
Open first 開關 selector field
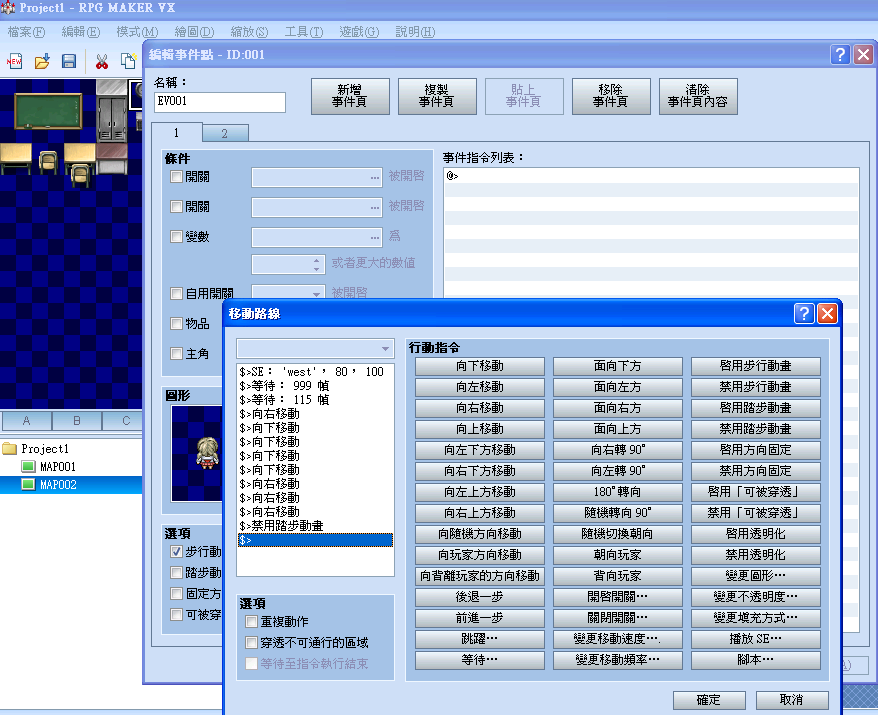317,177
